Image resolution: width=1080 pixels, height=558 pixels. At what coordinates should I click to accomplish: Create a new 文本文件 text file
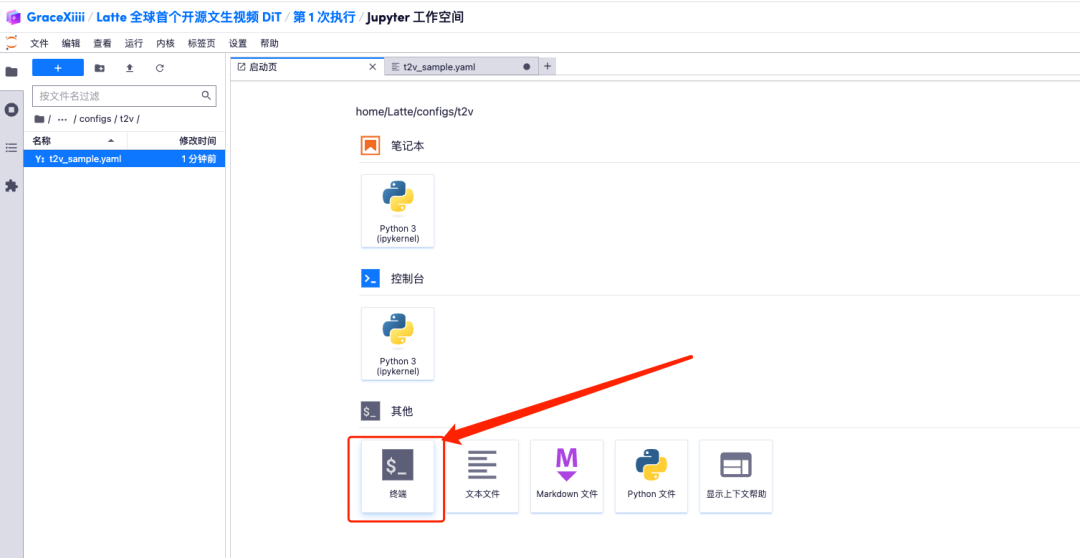coord(482,476)
